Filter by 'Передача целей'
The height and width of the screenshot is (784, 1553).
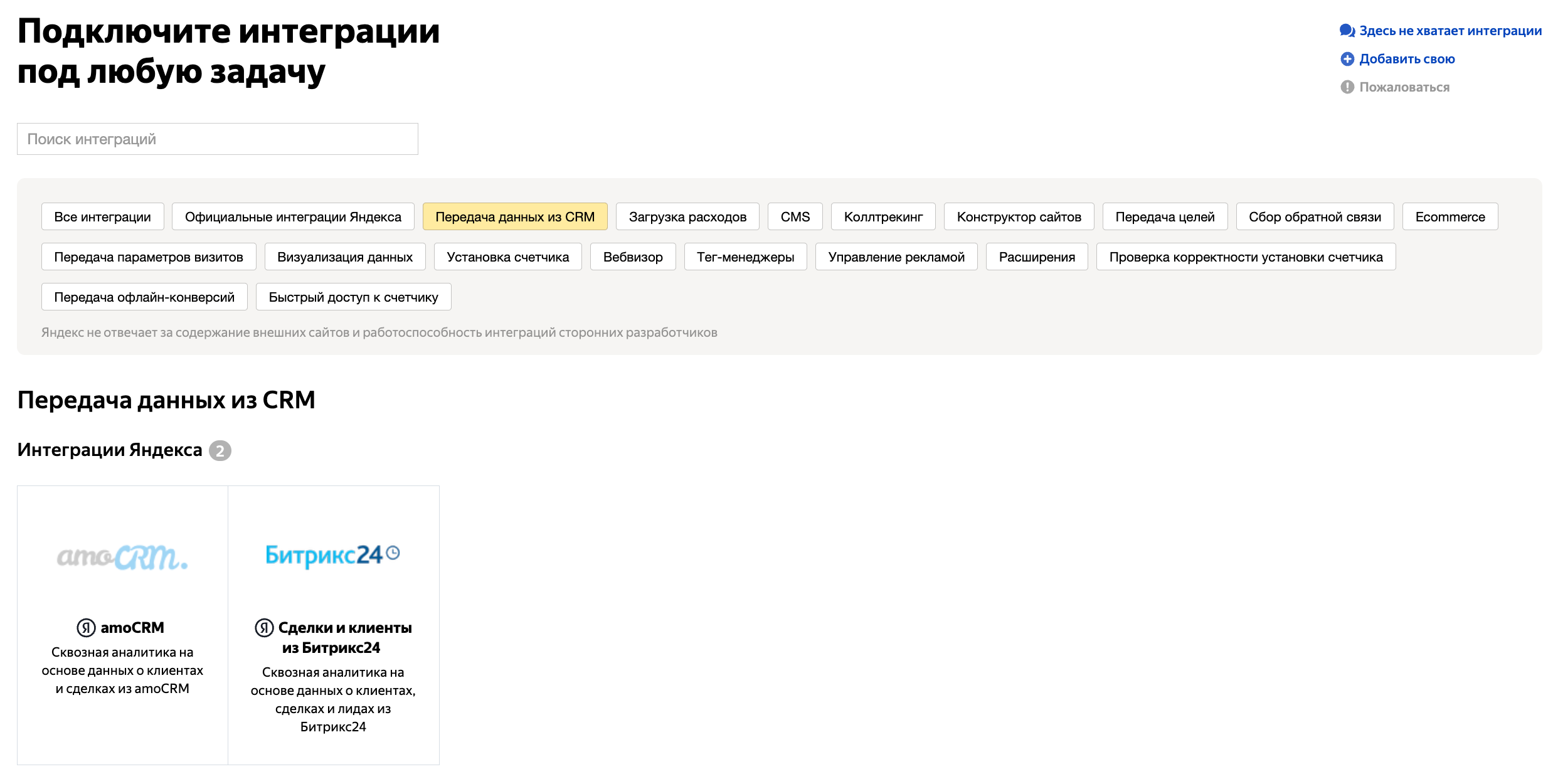click(1165, 216)
